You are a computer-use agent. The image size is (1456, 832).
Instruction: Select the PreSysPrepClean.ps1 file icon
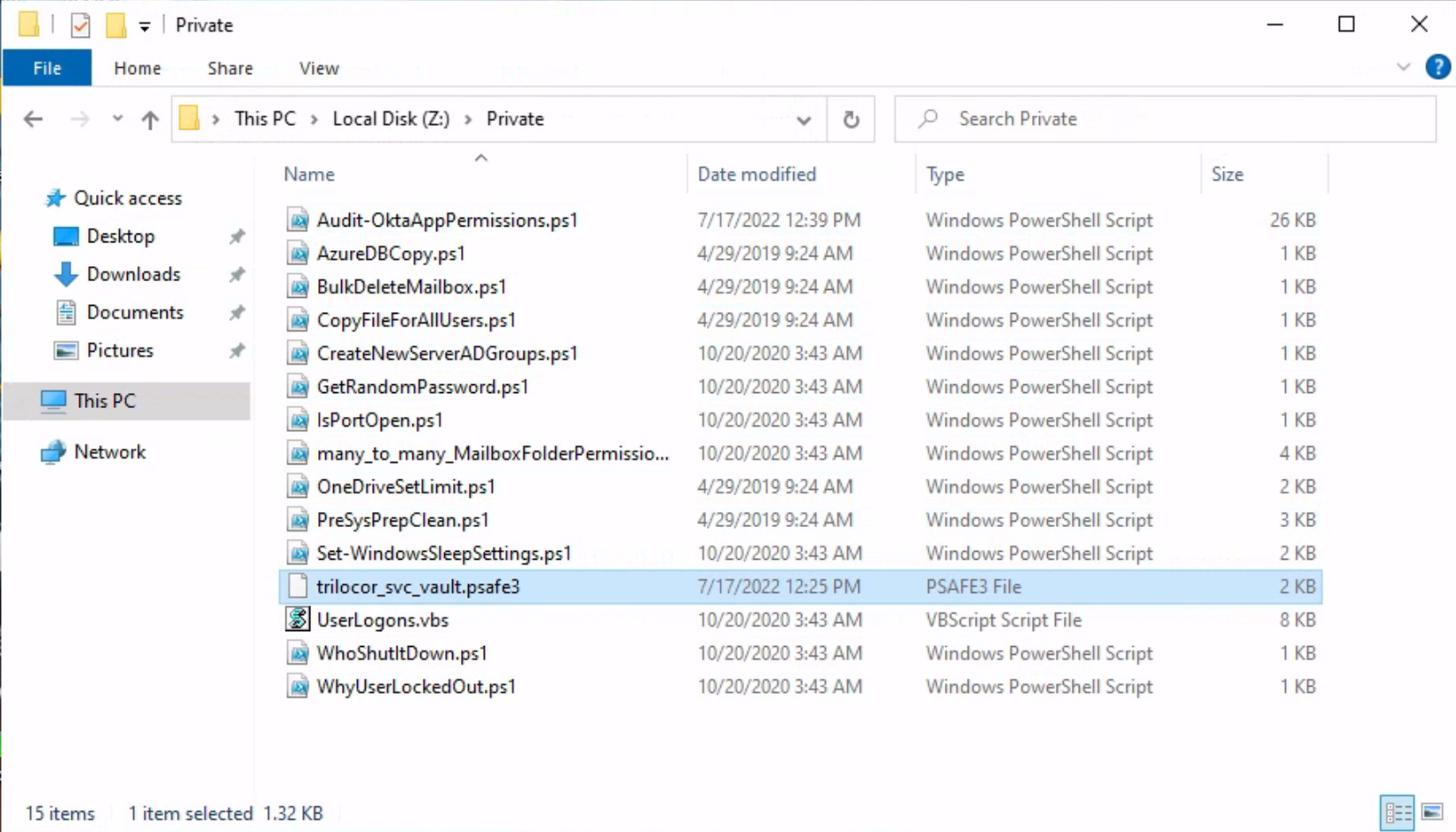(x=298, y=520)
